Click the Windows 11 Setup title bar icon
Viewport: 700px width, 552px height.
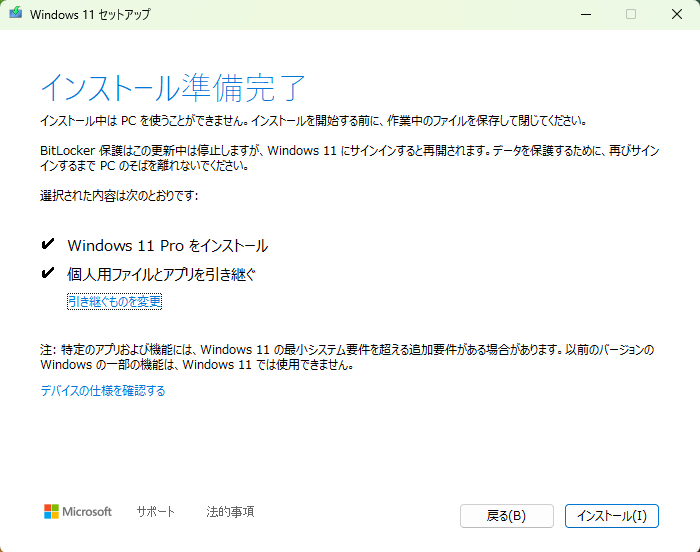click(x=17, y=15)
